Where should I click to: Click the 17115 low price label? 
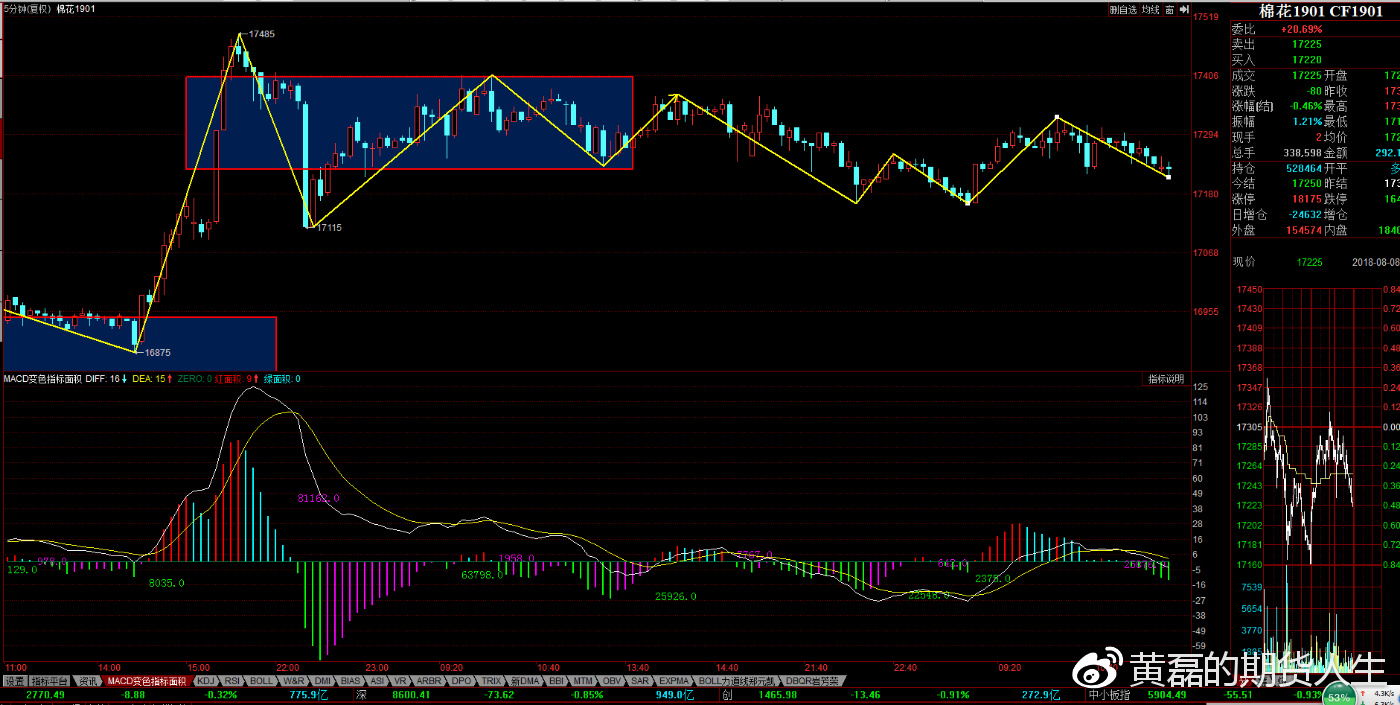pos(329,228)
